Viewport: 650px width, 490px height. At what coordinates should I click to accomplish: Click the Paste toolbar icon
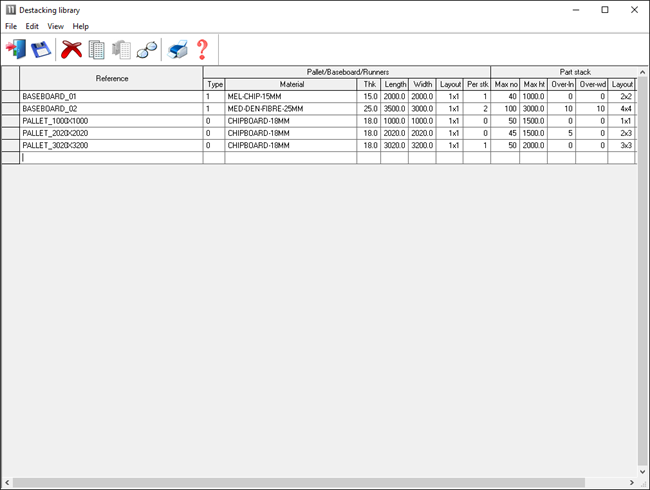(x=122, y=49)
